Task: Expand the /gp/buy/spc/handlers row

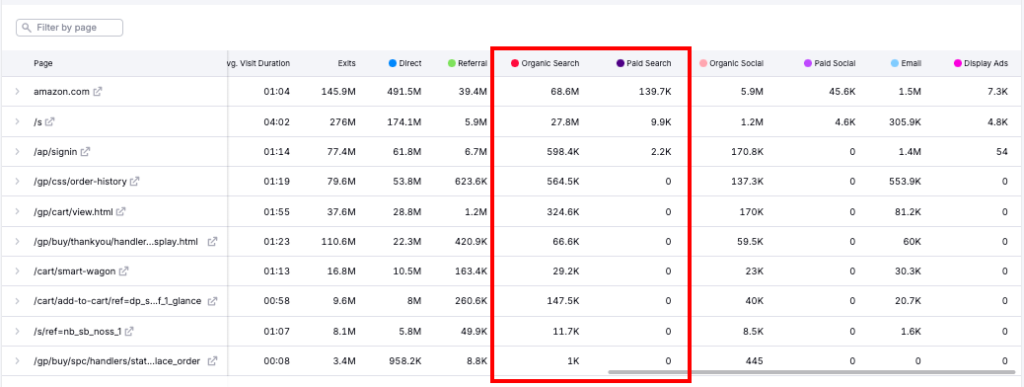Action: click(18, 361)
